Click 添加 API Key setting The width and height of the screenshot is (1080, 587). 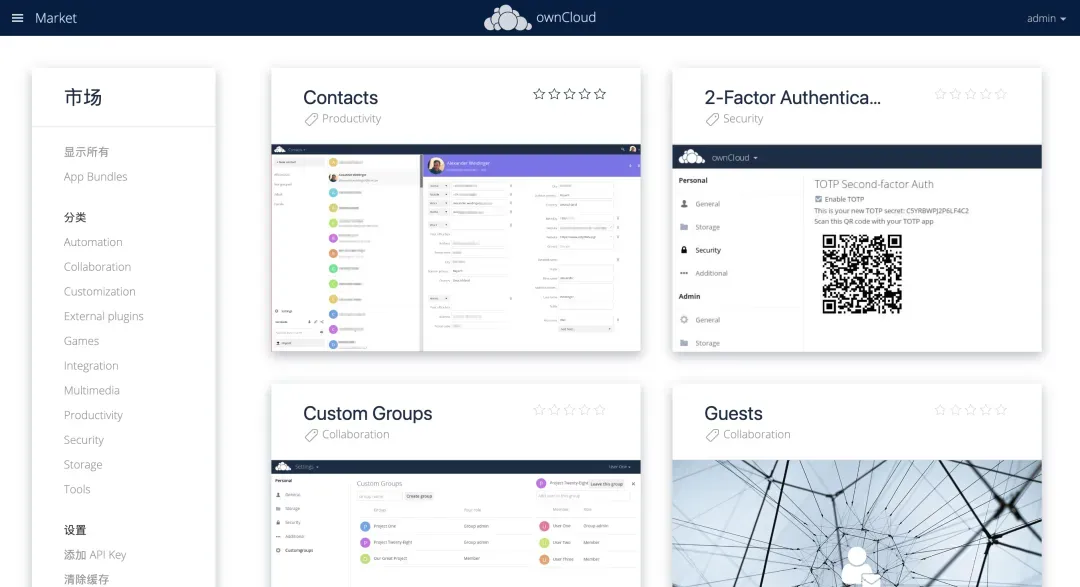point(95,555)
